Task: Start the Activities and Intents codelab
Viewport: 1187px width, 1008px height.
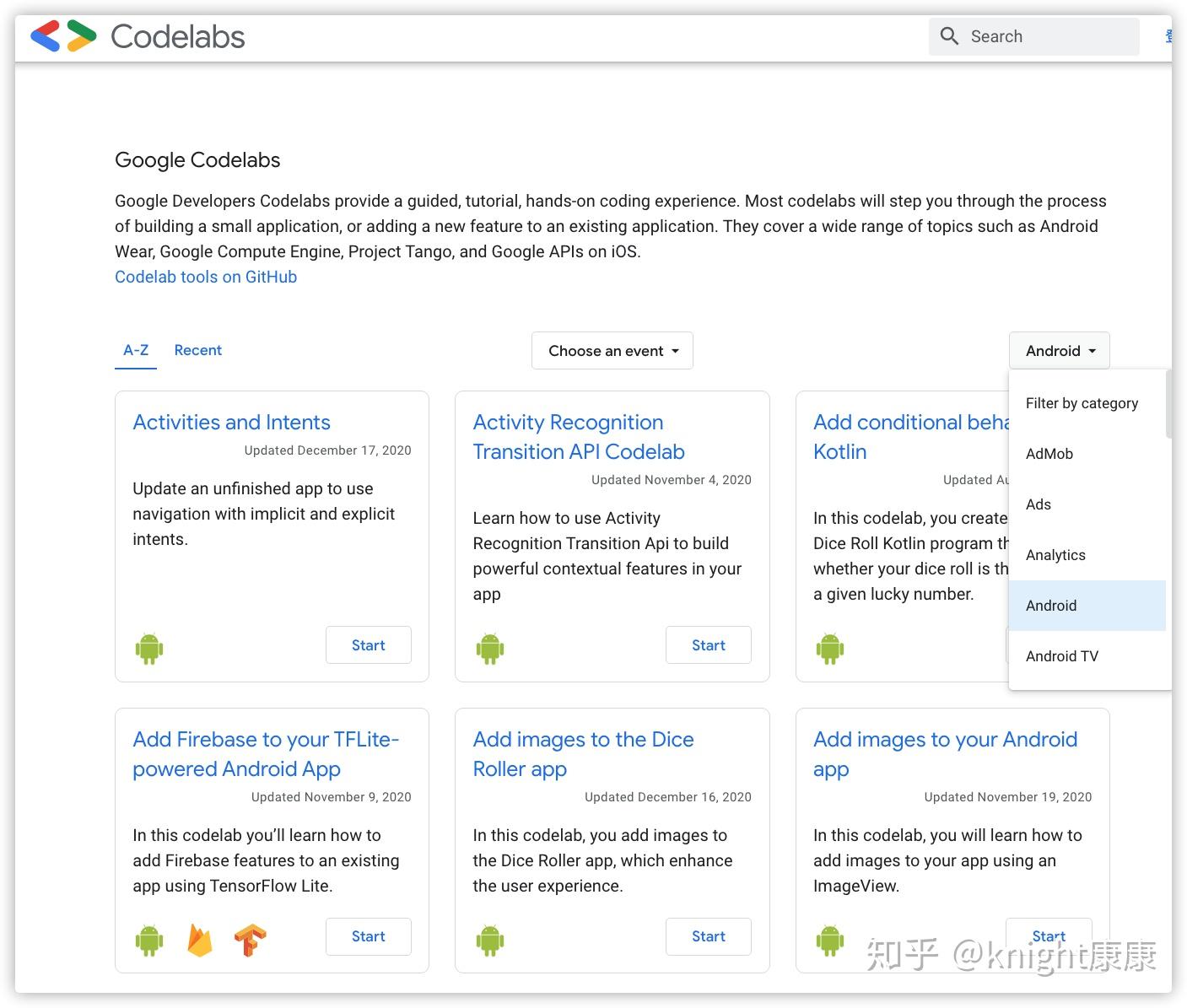Action: coord(368,645)
